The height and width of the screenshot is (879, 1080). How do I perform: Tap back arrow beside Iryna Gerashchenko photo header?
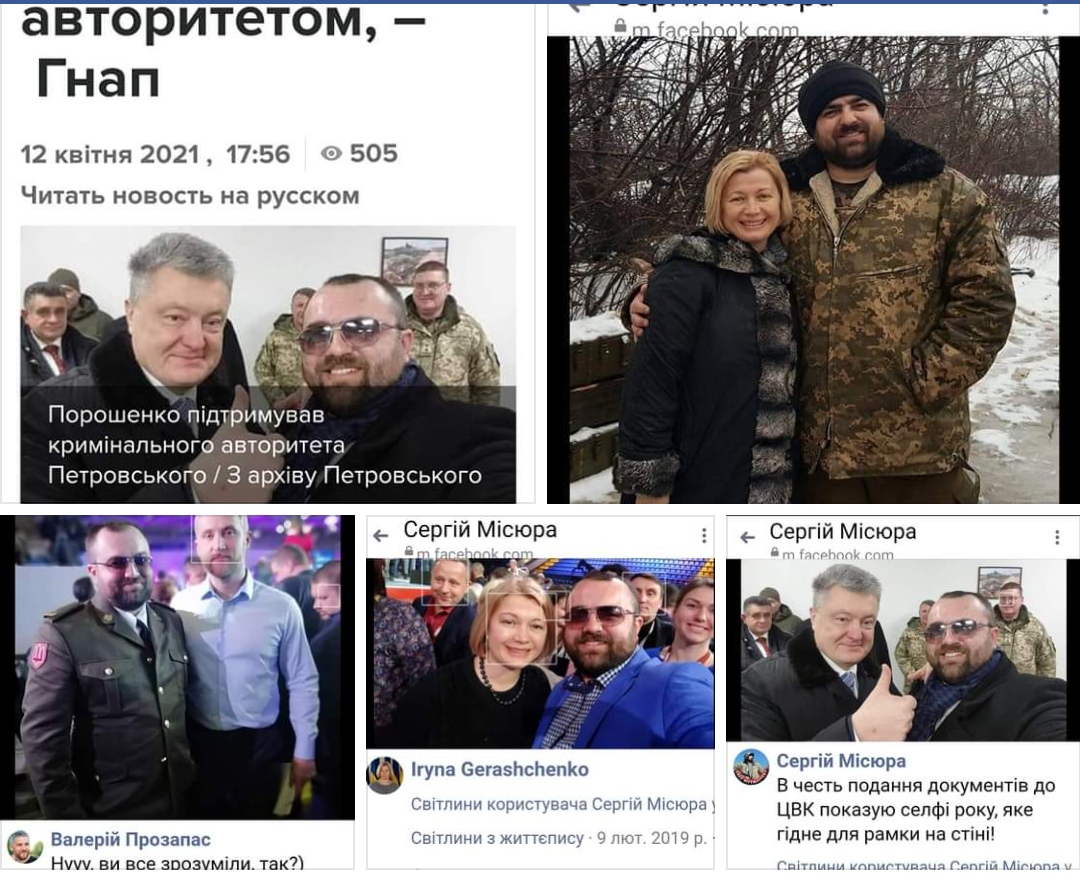(380, 535)
